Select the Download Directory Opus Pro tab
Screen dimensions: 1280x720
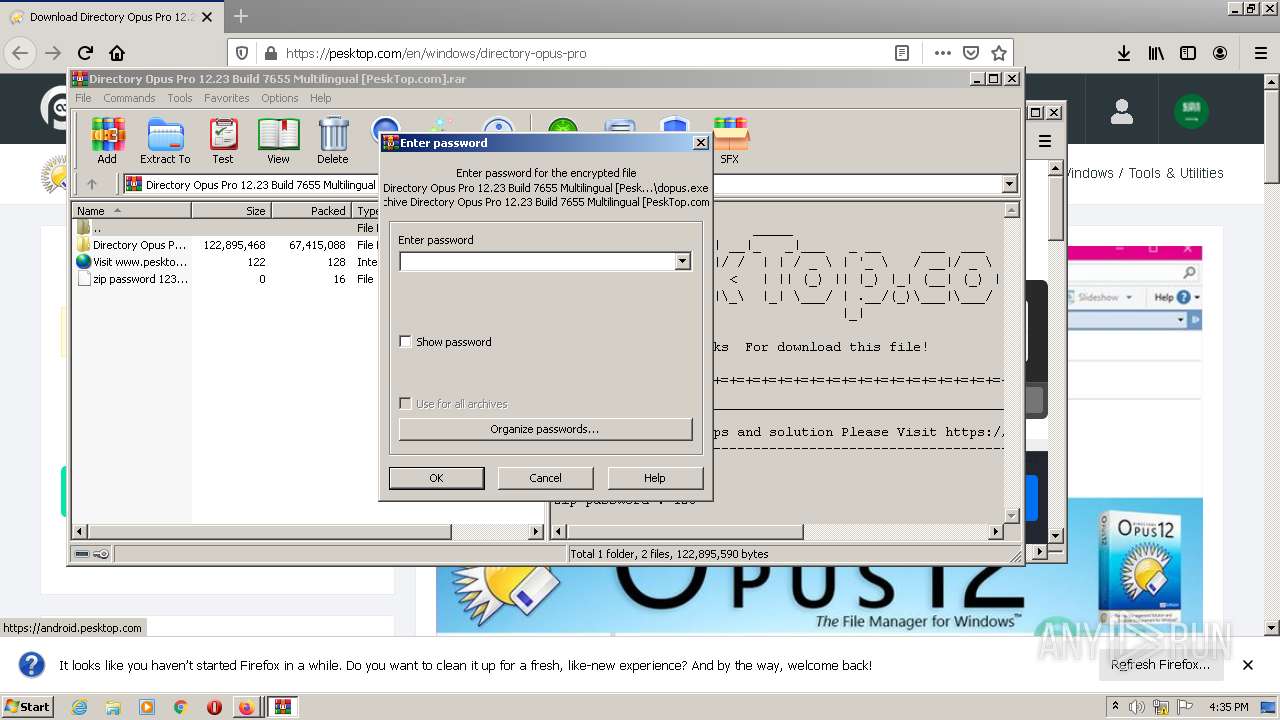(x=112, y=17)
